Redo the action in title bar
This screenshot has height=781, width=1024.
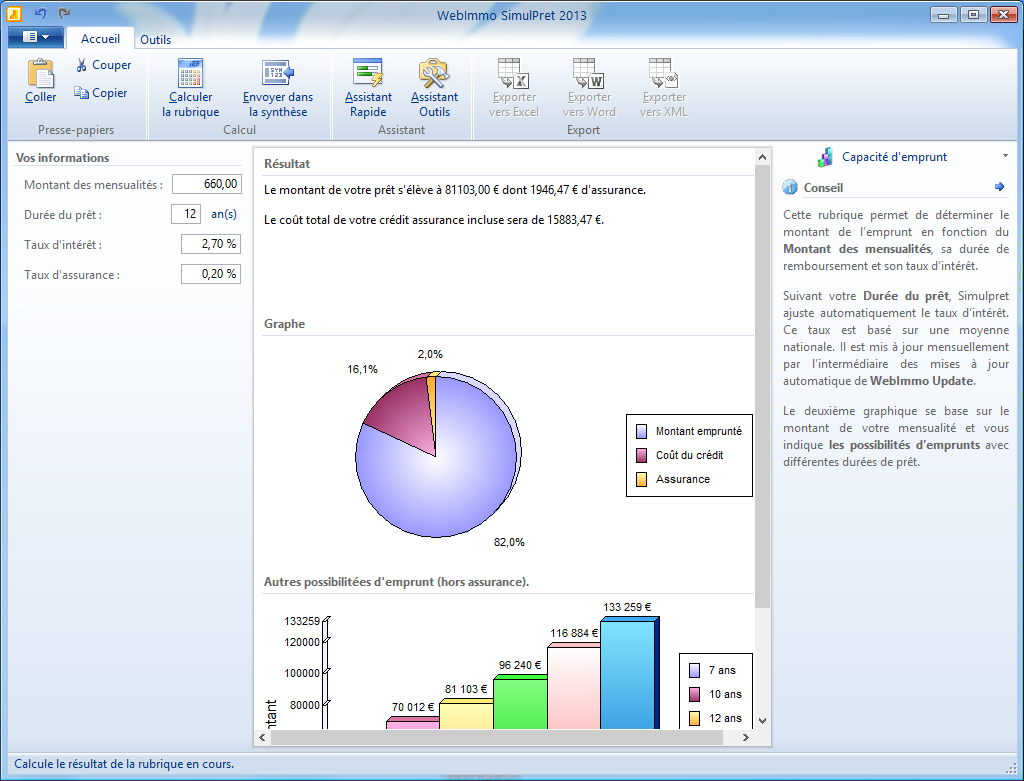pos(64,13)
